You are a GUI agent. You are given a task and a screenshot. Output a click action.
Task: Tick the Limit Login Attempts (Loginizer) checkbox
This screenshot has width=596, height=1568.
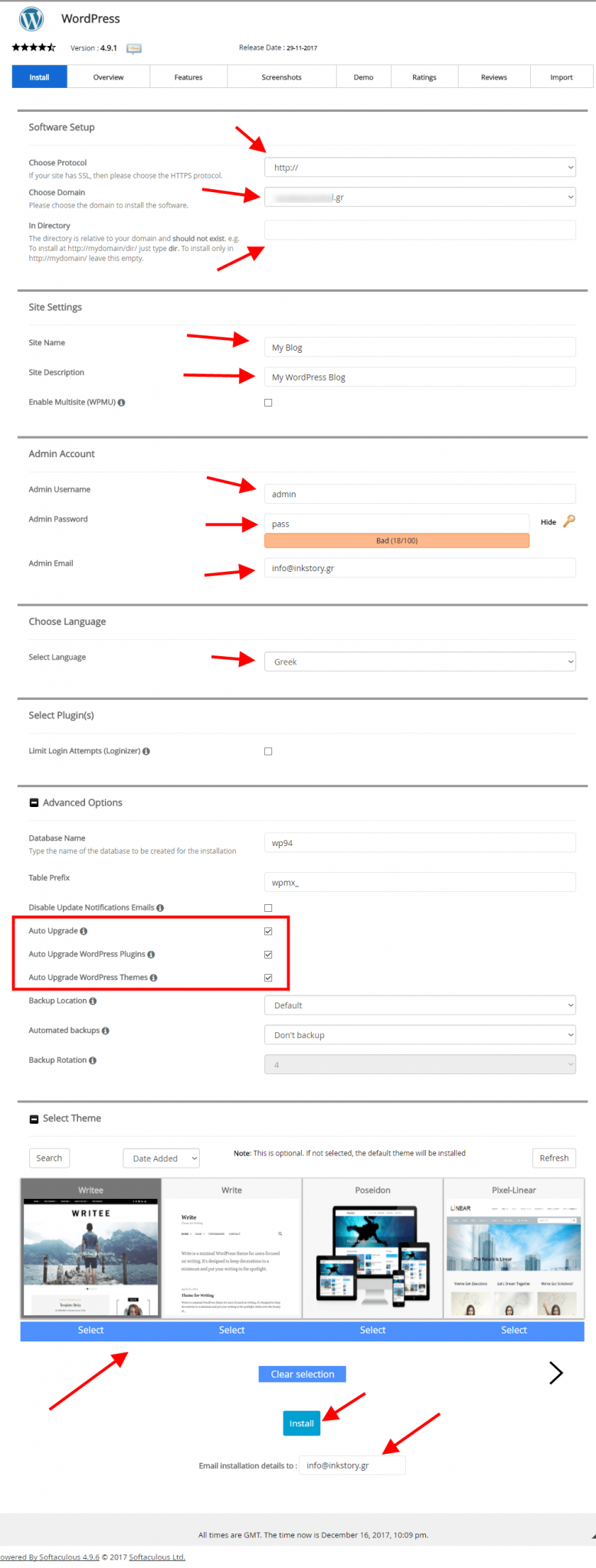click(268, 752)
